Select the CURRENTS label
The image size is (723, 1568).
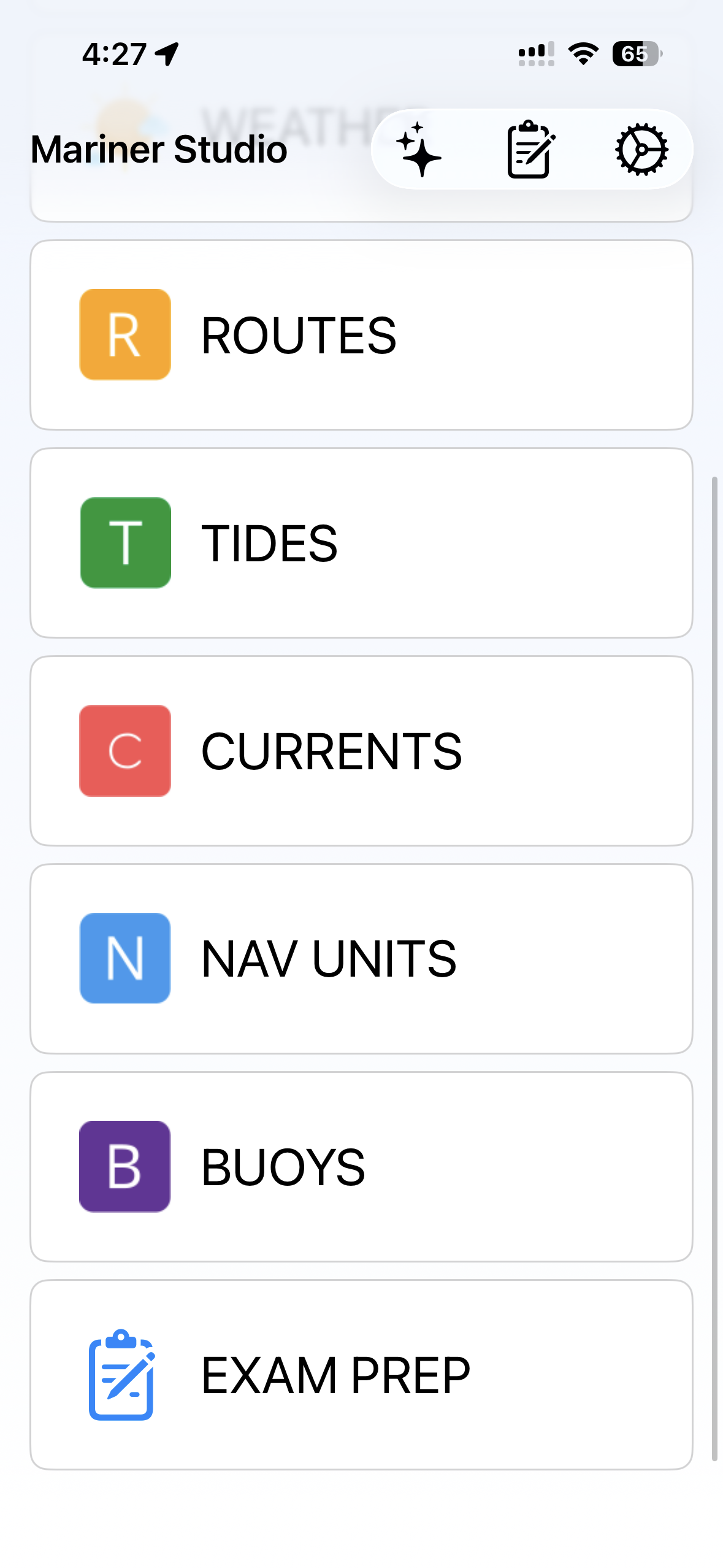click(331, 751)
